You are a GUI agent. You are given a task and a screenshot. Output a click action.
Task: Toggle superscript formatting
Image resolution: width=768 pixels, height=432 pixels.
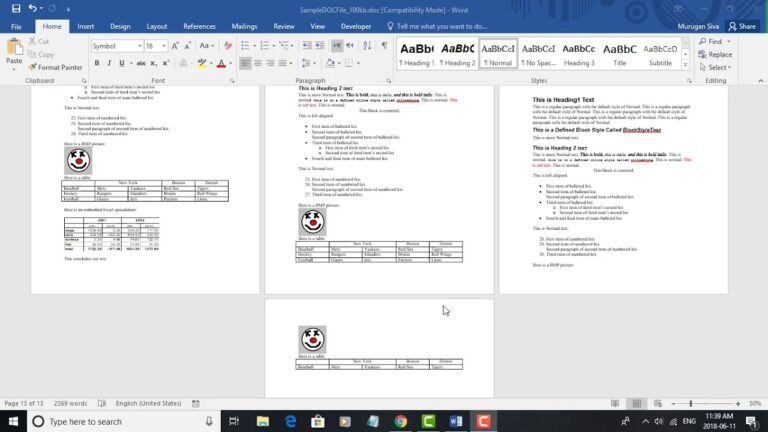(166, 63)
